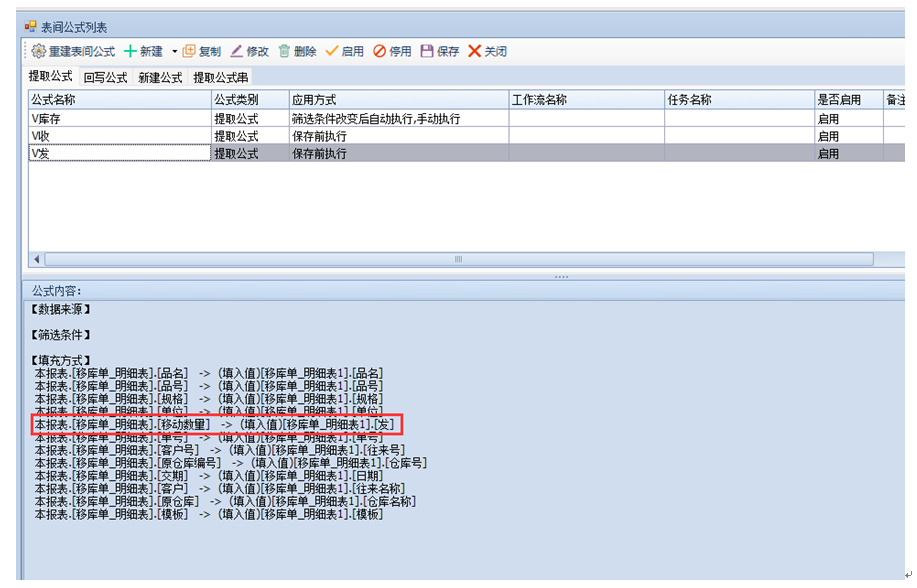The height and width of the screenshot is (588, 917).
Task: Select the V收 formula row
Action: 118,136
